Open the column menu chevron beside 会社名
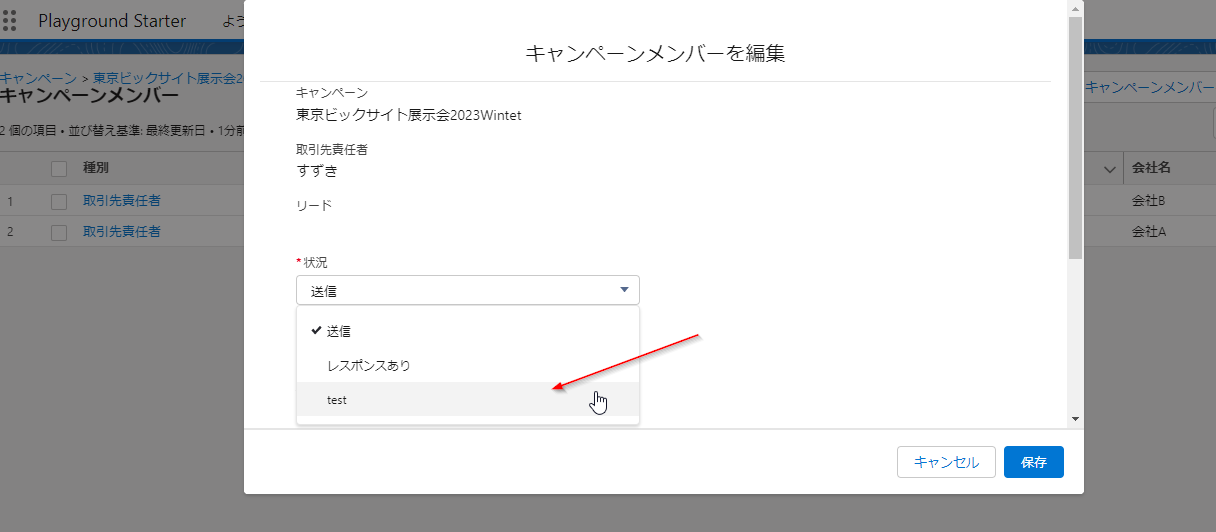Viewport: 1216px width, 532px height. point(1109,169)
